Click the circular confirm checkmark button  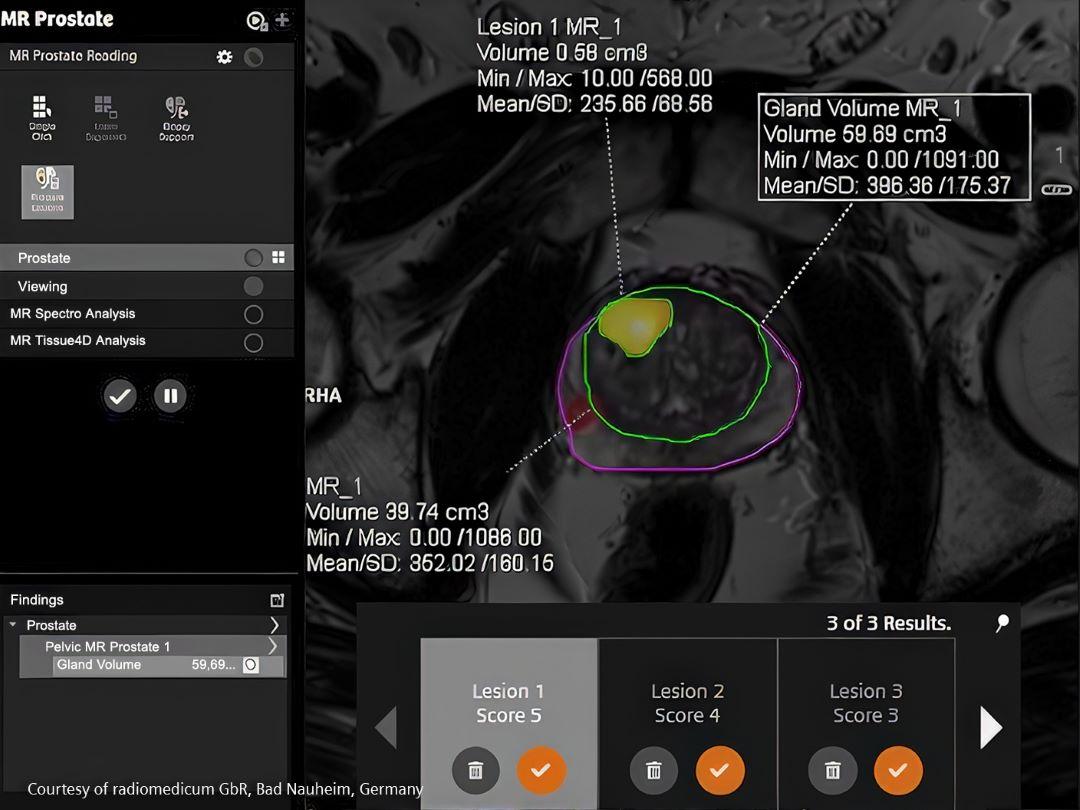click(x=120, y=396)
